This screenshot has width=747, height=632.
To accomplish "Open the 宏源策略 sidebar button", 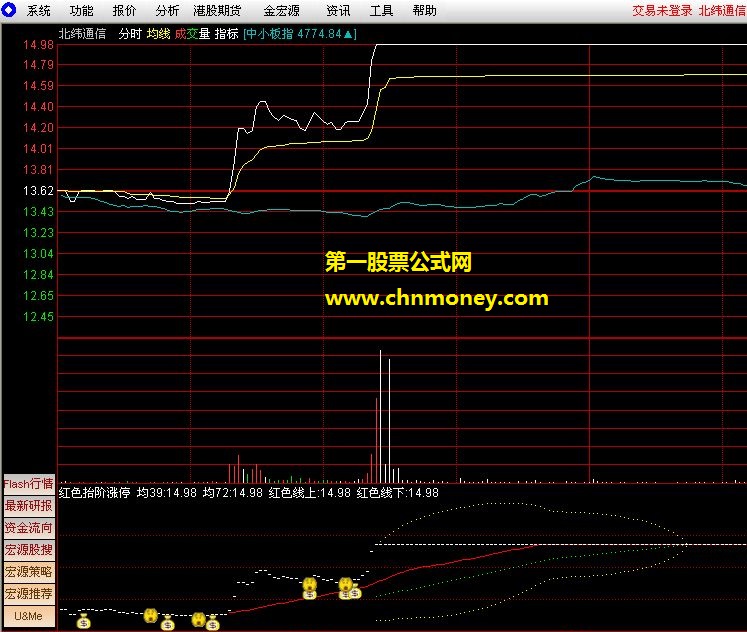I will pyautogui.click(x=29, y=572).
